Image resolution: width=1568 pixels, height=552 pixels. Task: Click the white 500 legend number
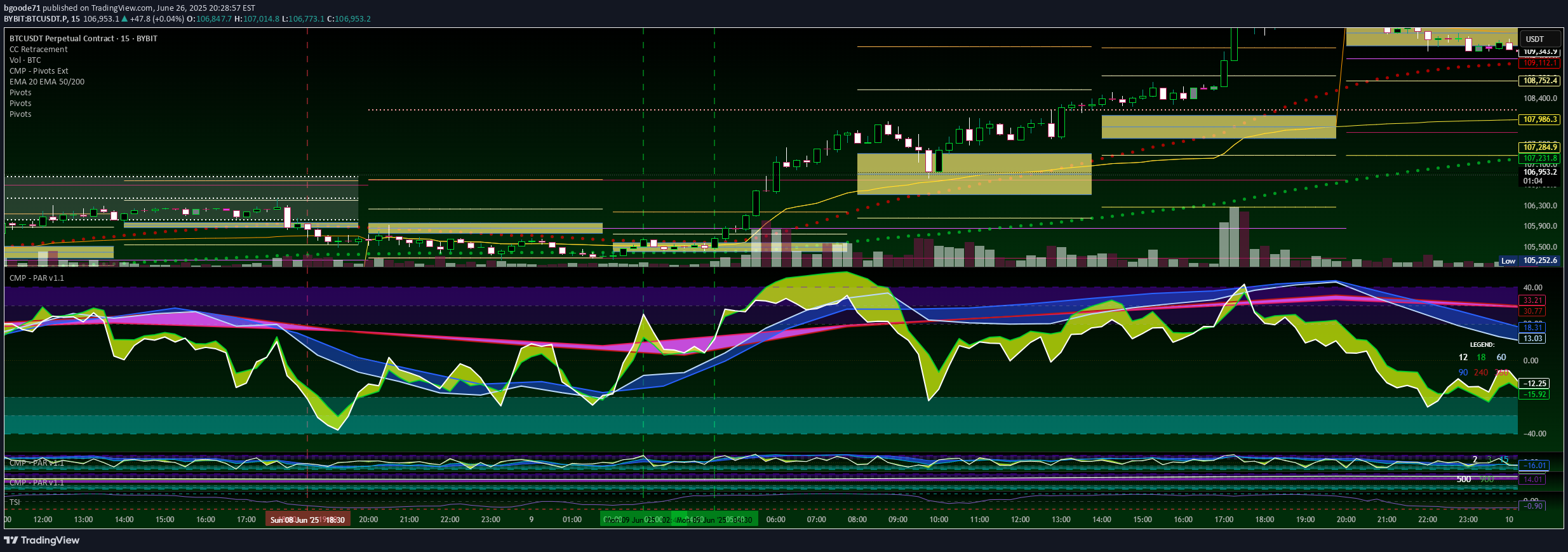point(1464,480)
